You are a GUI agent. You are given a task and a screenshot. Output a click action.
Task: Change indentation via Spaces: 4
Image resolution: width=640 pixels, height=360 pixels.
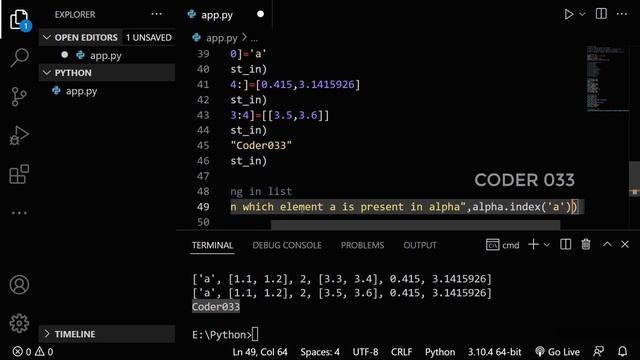click(x=320, y=352)
